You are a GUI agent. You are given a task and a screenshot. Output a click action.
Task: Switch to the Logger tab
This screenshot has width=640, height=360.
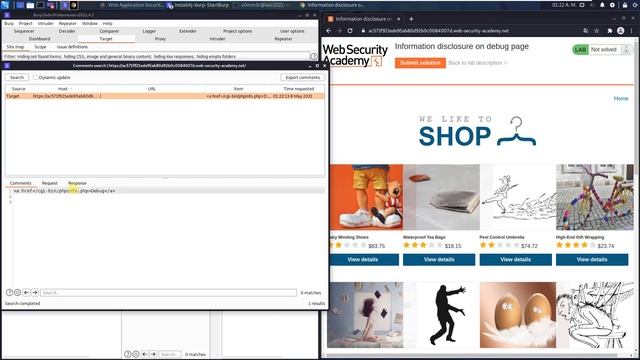point(149,31)
